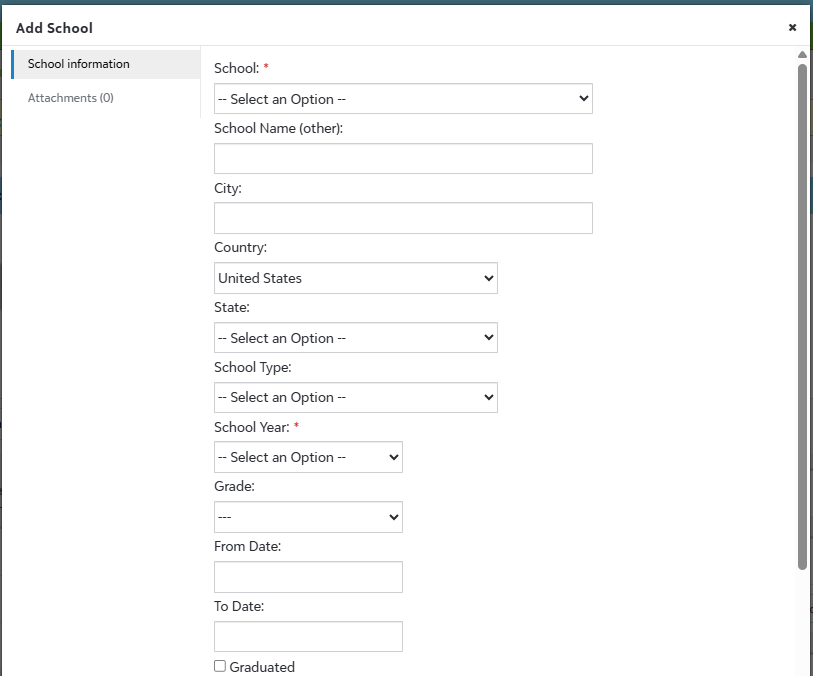Open the Attachments (0) tab

[71, 98]
